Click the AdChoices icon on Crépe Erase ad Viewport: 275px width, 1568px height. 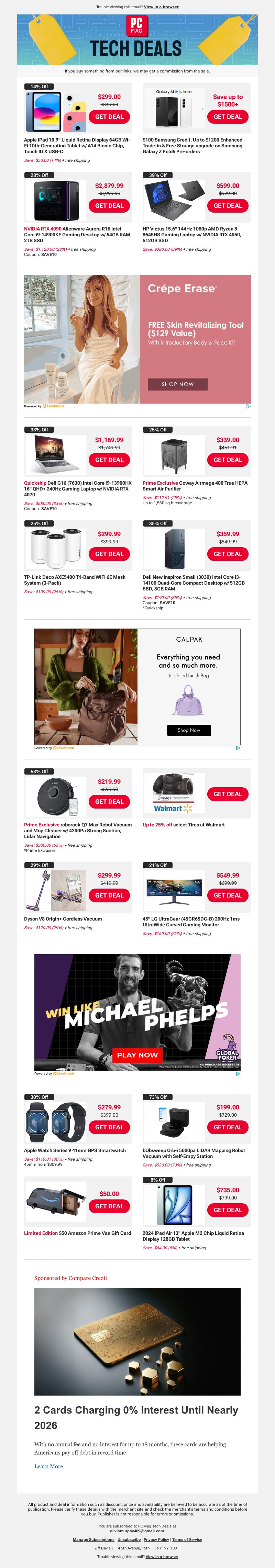[x=248, y=406]
